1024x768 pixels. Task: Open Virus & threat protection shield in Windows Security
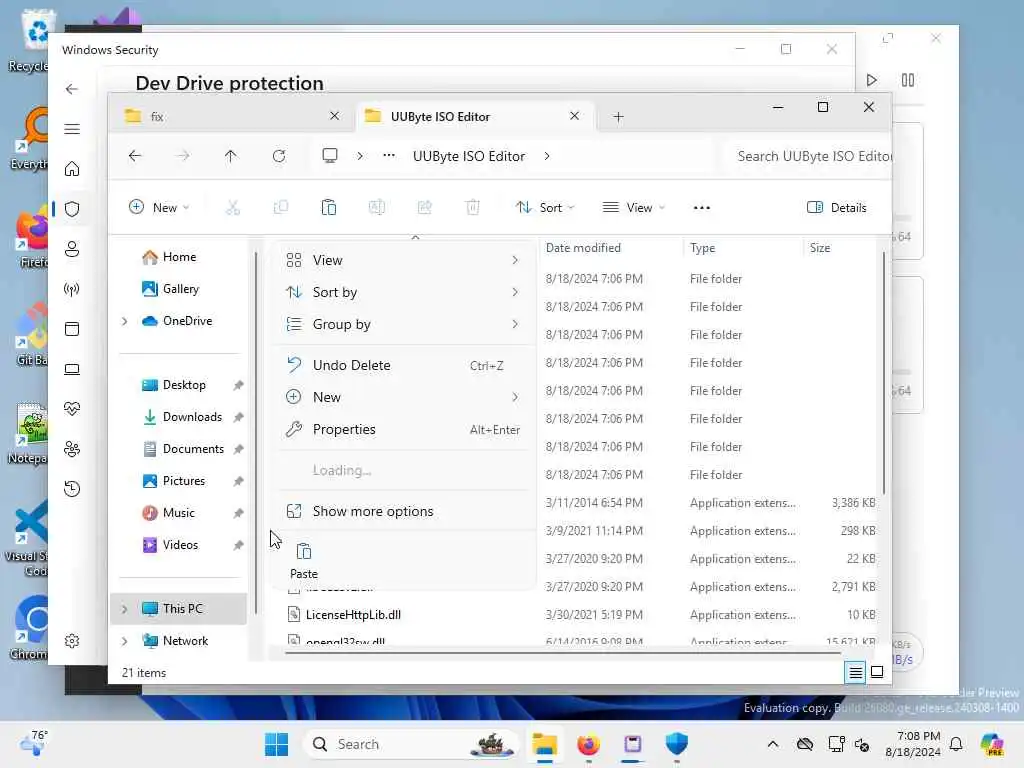point(72,209)
